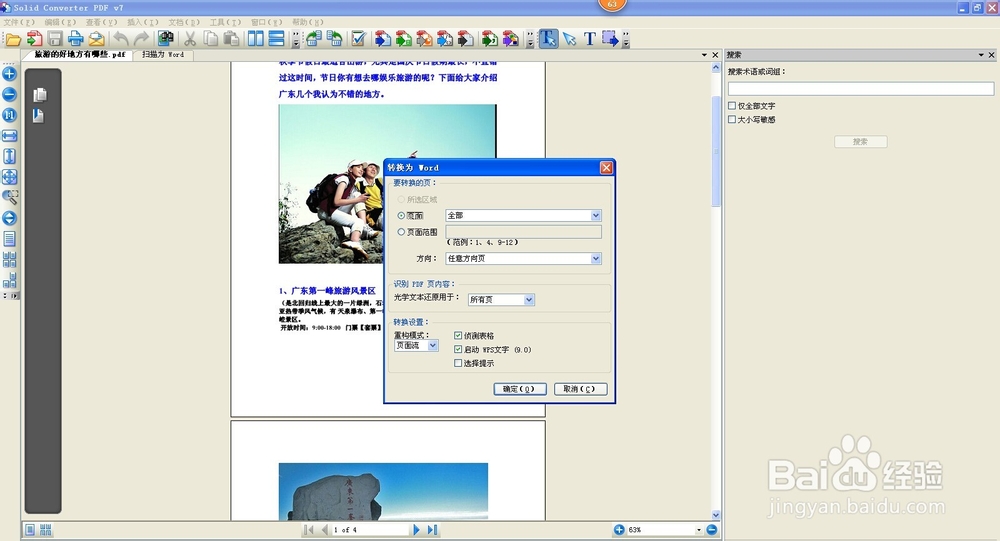This screenshot has width=1000, height=541.
Task: Zoom out with the left sidebar minus icon
Action: point(10,94)
